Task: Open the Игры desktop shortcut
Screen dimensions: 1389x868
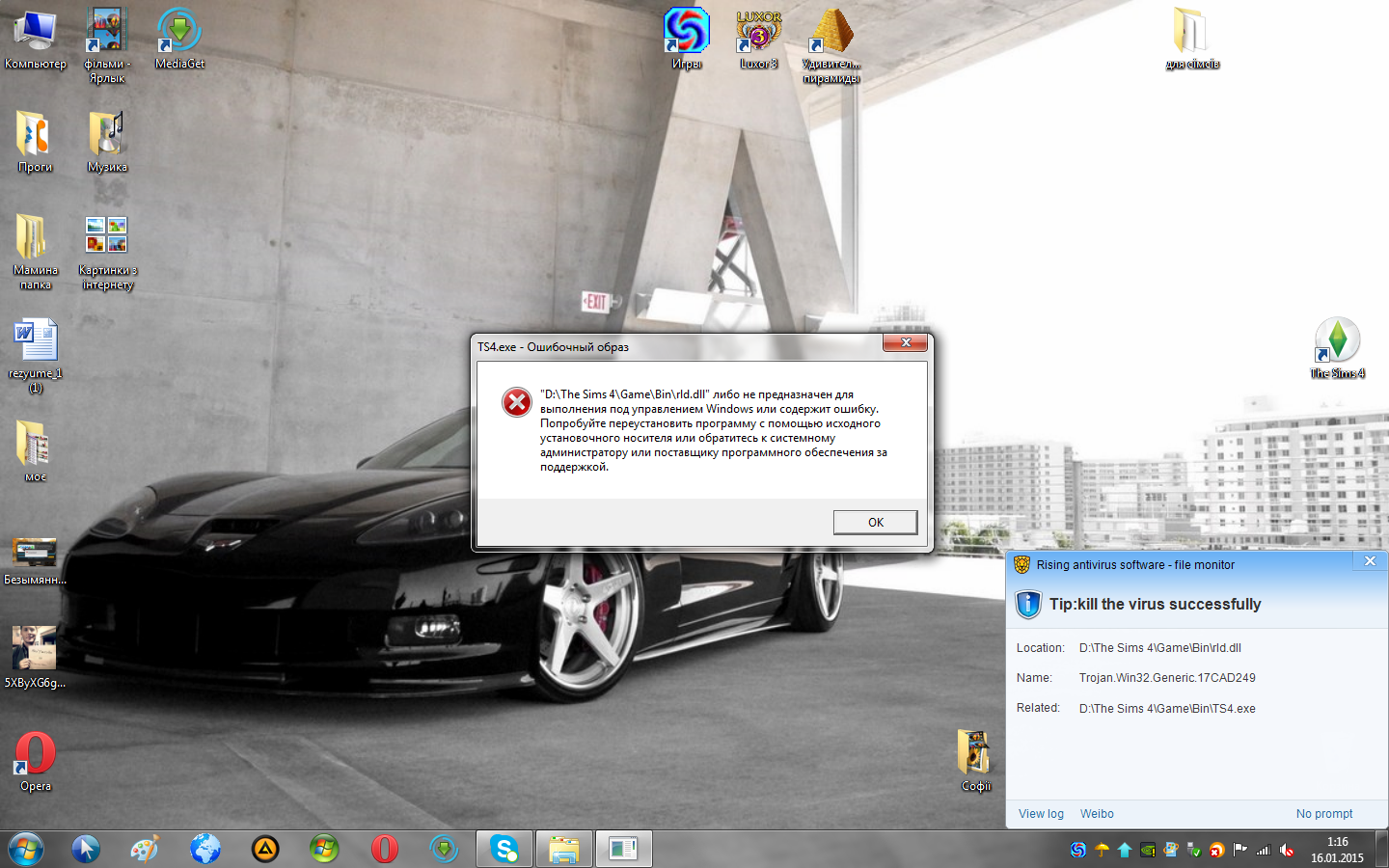Action: pyautogui.click(x=687, y=39)
